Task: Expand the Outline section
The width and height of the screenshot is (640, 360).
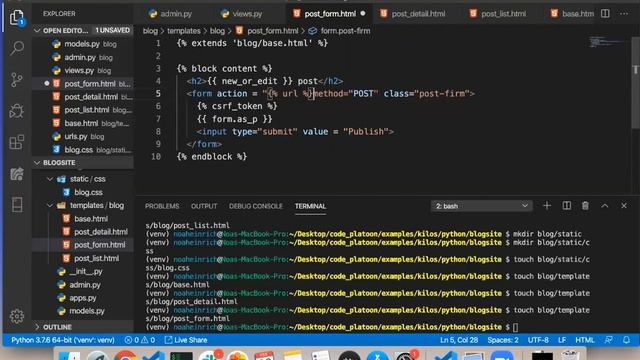Action: point(82,327)
